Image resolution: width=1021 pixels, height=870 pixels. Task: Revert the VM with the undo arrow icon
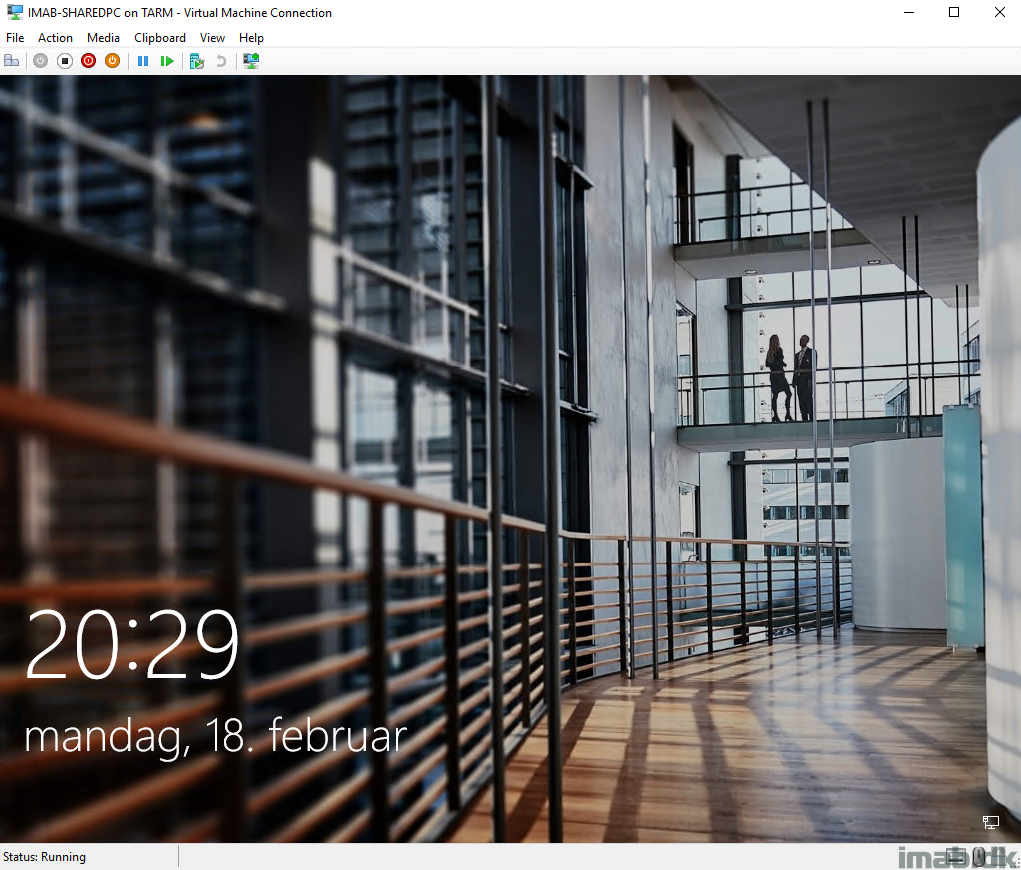pos(221,61)
